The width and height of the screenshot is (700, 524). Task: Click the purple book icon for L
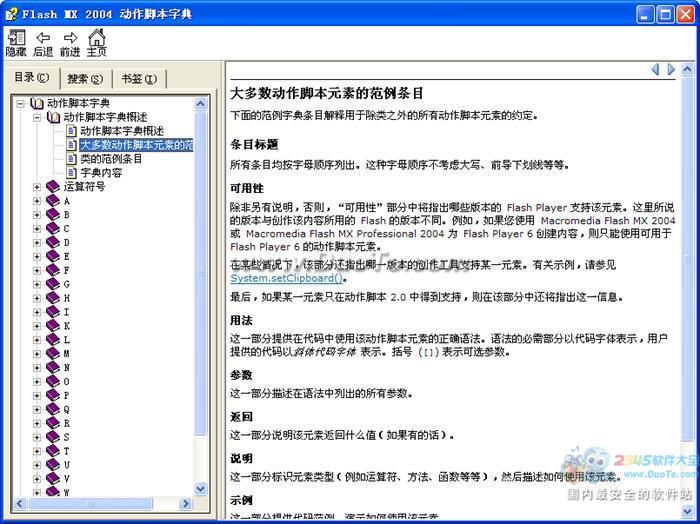(x=53, y=340)
